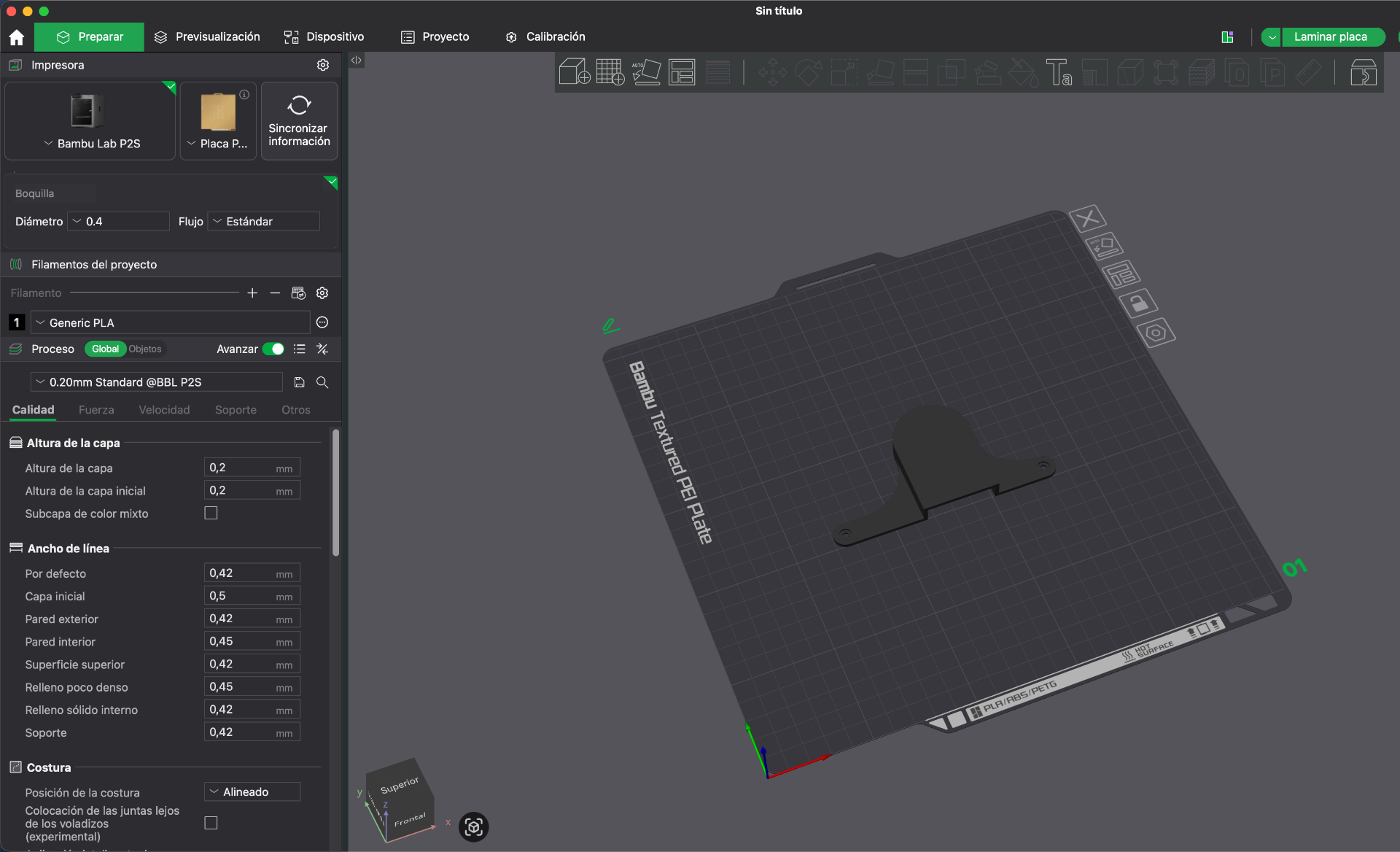Switch to the Preparar tab
The width and height of the screenshot is (1400, 852).
tap(90, 37)
